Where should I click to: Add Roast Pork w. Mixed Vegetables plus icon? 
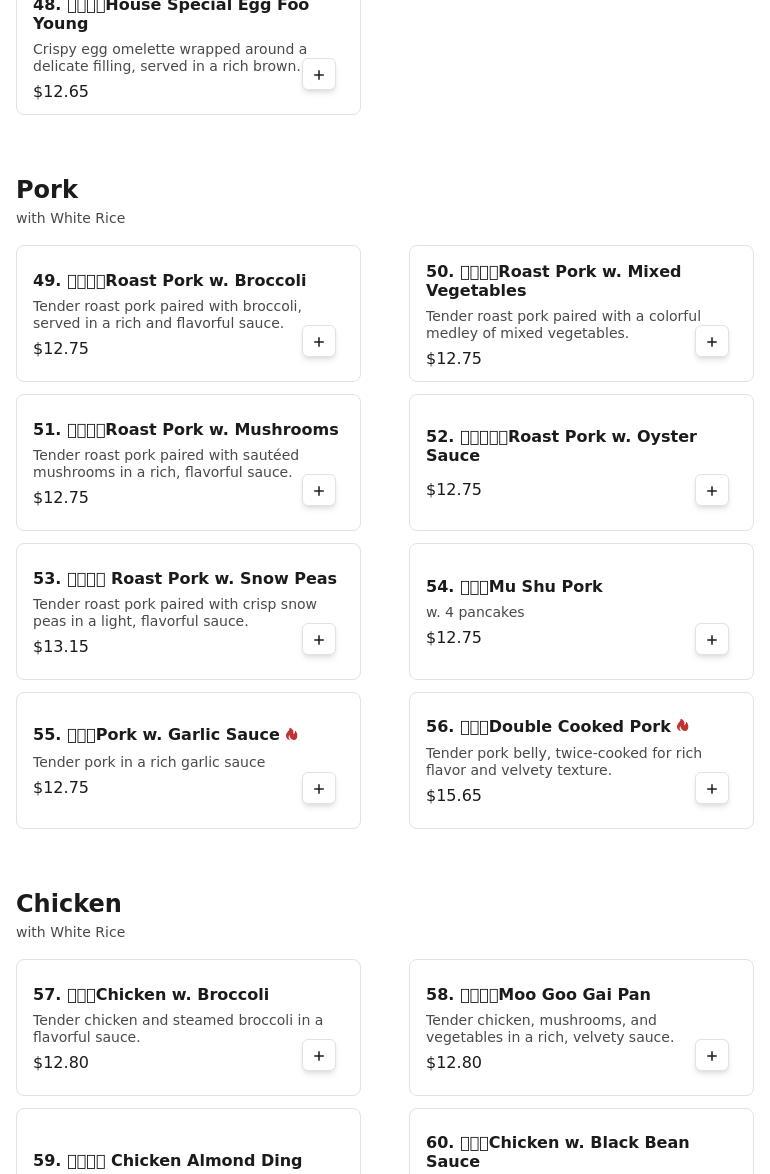[712, 341]
